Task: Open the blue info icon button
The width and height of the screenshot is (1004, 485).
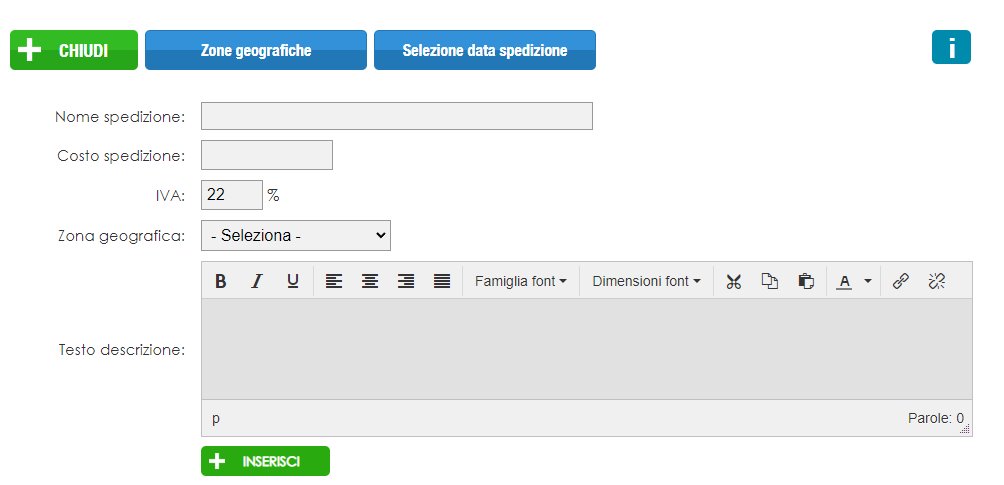Action: click(x=951, y=47)
